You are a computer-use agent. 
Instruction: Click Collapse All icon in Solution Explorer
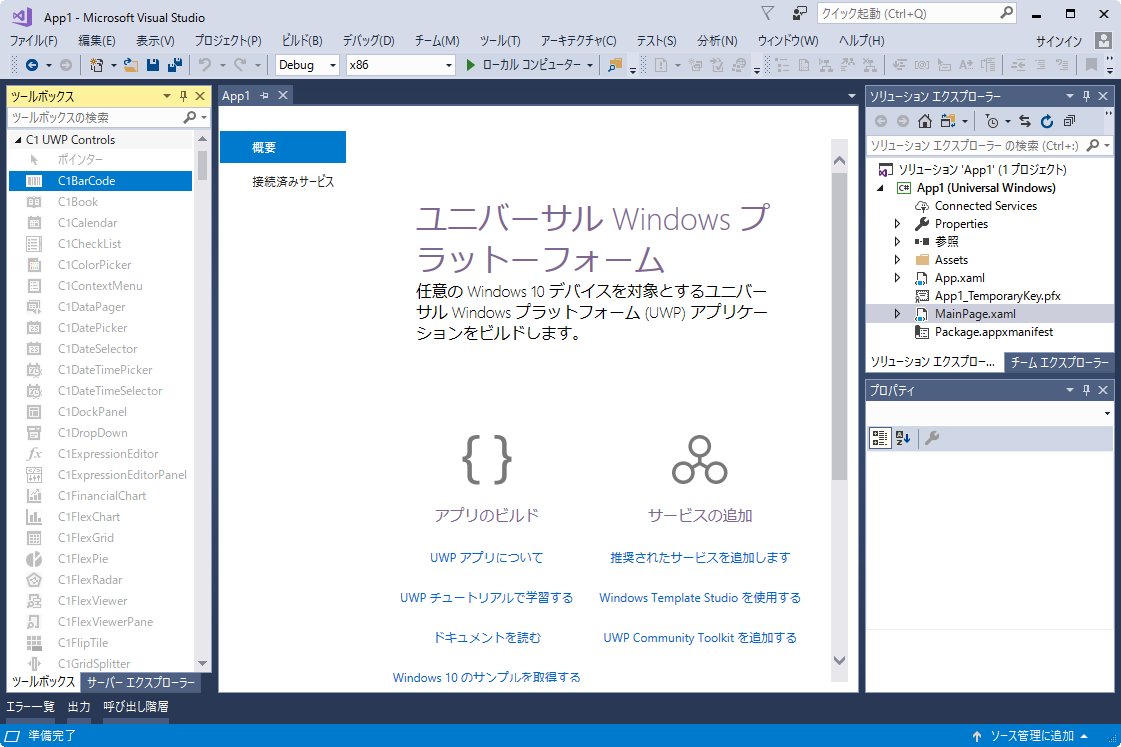click(x=1069, y=121)
